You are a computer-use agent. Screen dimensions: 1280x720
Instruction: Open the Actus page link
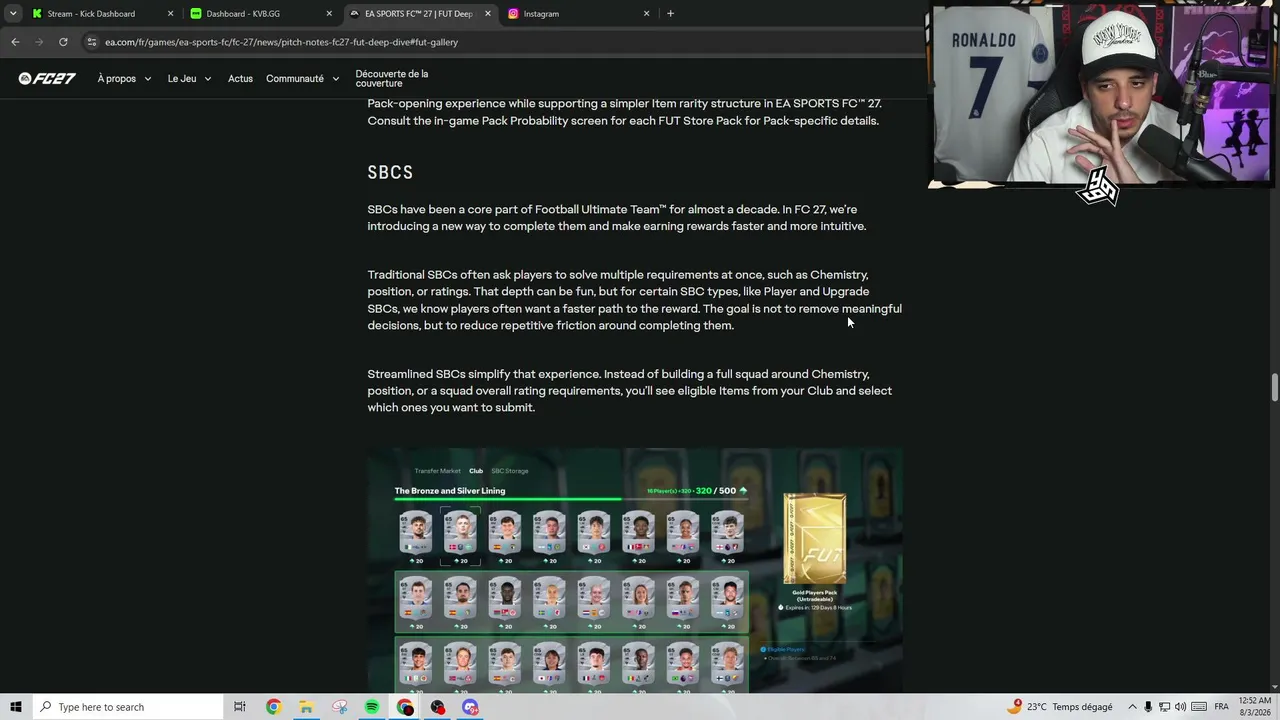point(240,79)
